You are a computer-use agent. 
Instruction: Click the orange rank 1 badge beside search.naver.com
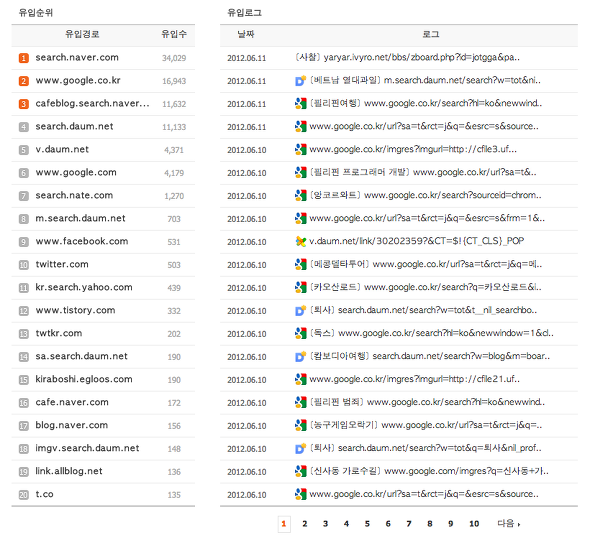pyautogui.click(x=24, y=58)
